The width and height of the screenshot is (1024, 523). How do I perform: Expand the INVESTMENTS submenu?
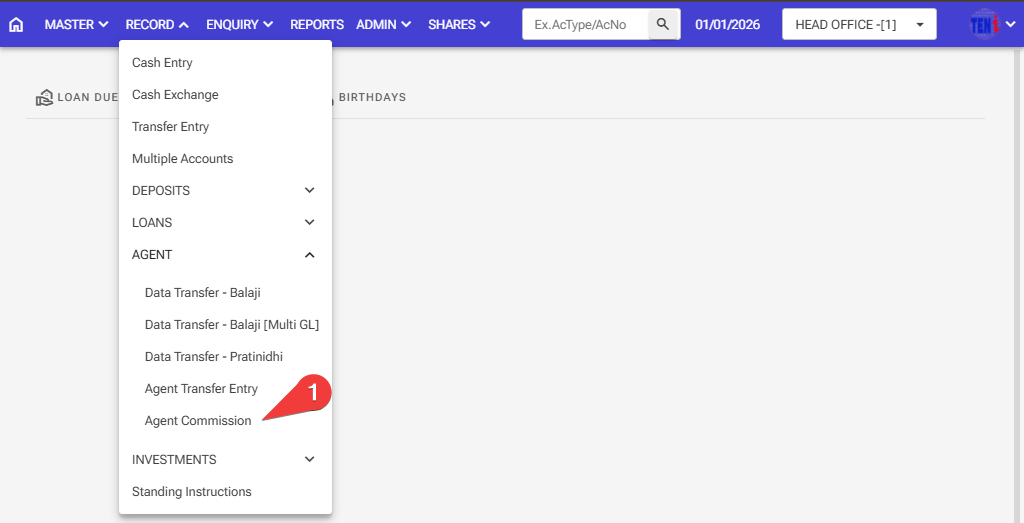224,459
